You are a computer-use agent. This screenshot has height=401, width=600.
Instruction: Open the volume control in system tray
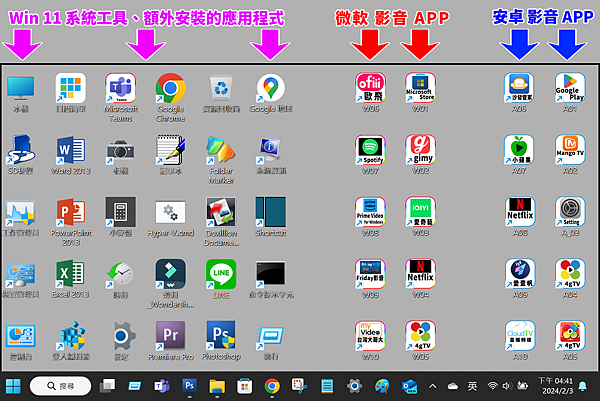pos(507,386)
